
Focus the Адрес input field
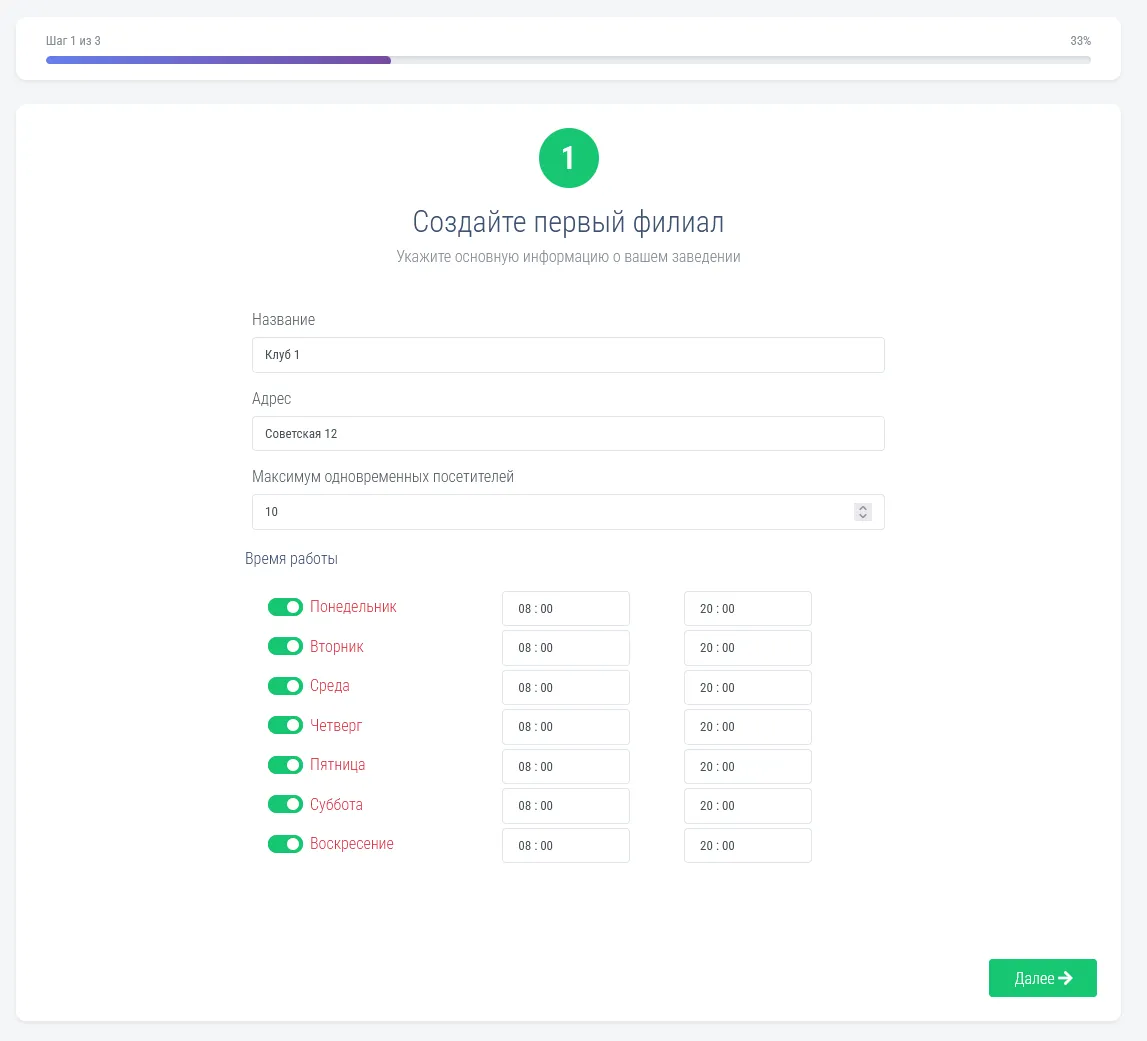[x=568, y=434]
